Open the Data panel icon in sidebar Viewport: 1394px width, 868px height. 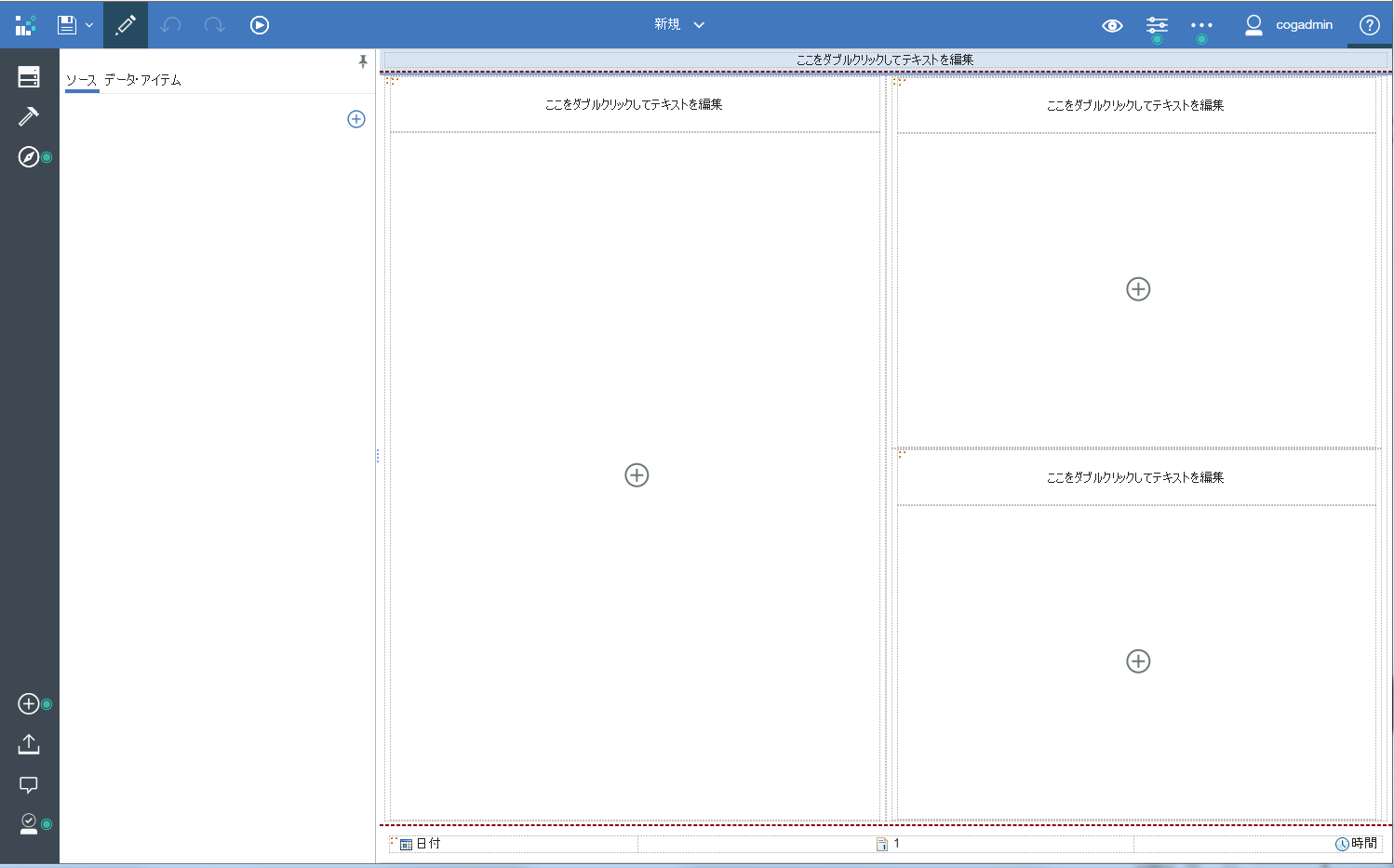point(29,76)
